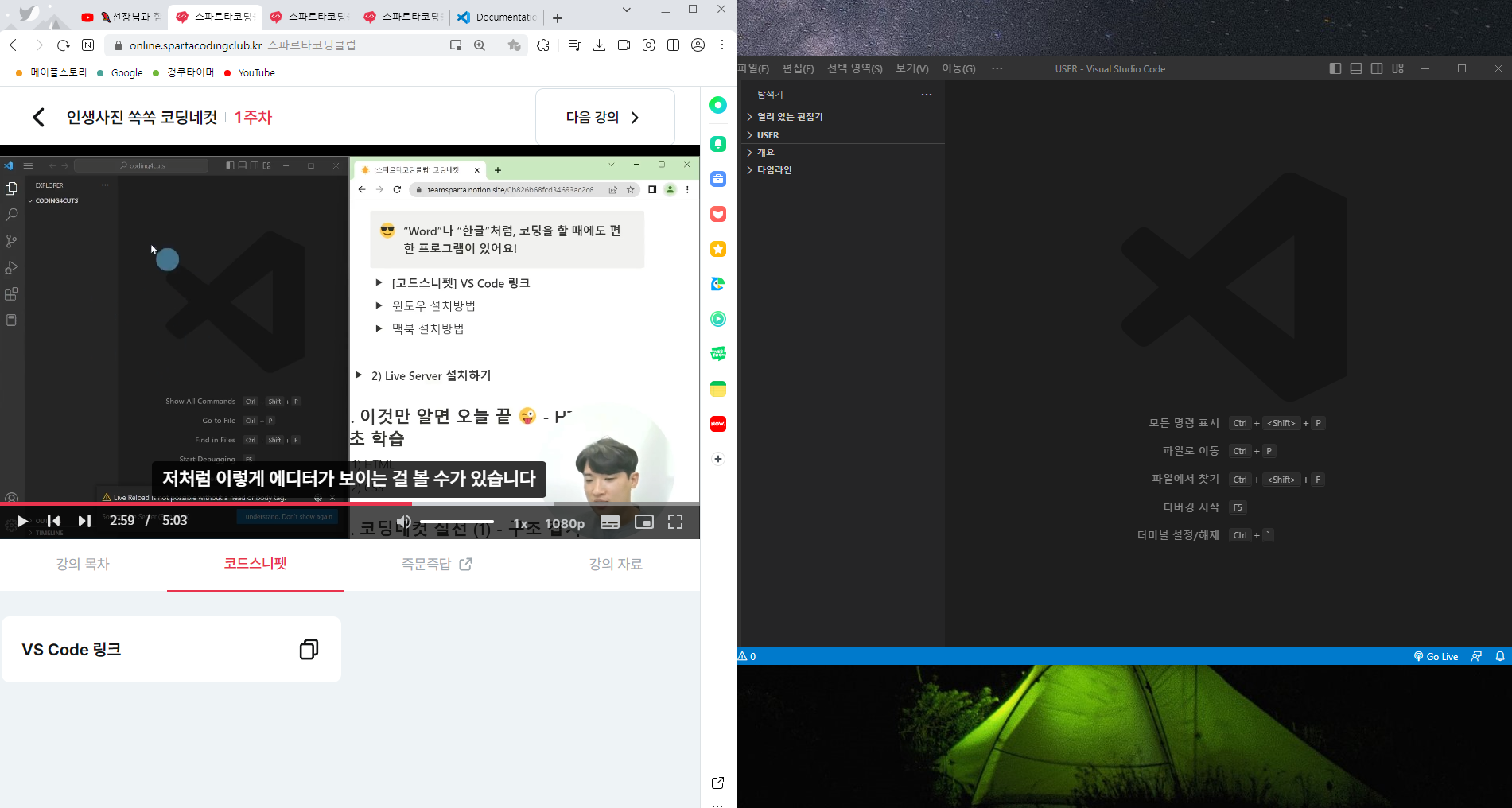This screenshot has height=808, width=1512.
Task: Open the green webtoon sidebar icon
Action: point(718,354)
